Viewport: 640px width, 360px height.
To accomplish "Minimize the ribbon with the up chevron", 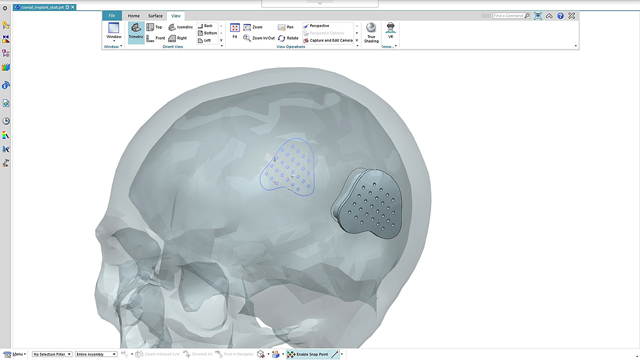I will pyautogui.click(x=549, y=16).
